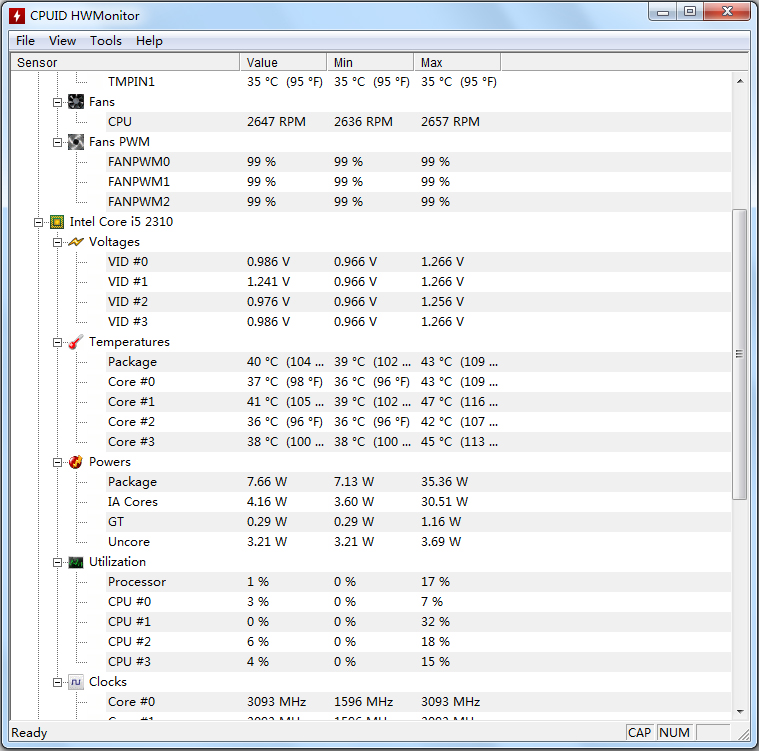Select the CPU #0 utilization row
This screenshot has height=751, width=759.
(x=418, y=602)
